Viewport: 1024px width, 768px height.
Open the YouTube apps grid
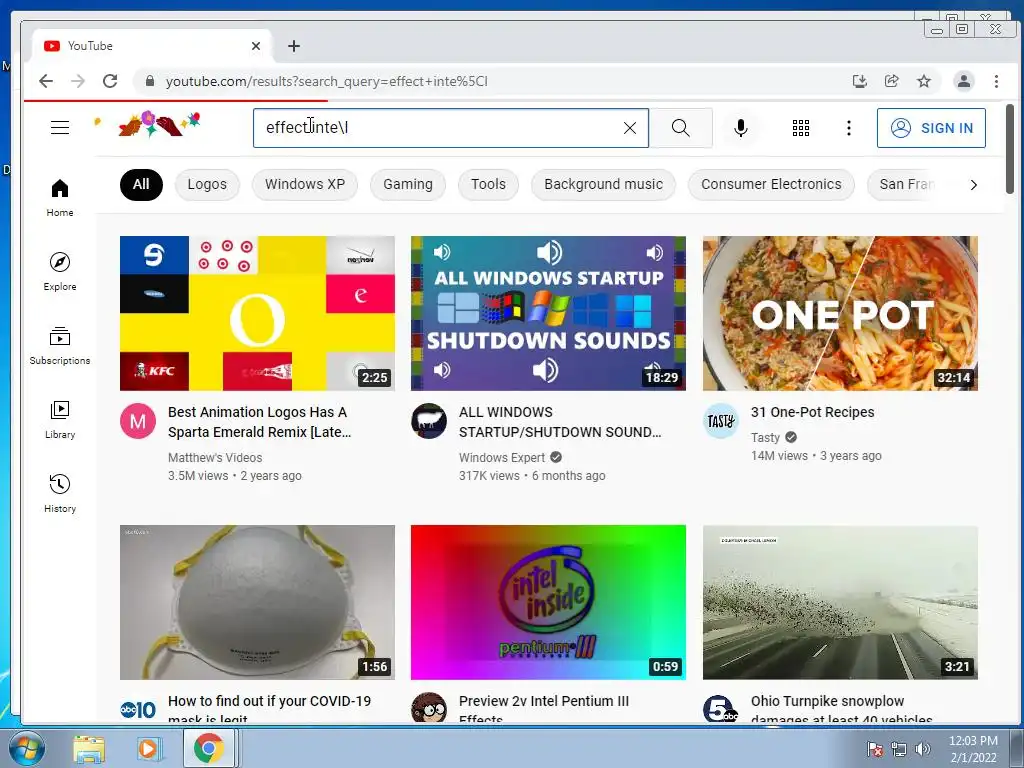pyautogui.click(x=801, y=128)
